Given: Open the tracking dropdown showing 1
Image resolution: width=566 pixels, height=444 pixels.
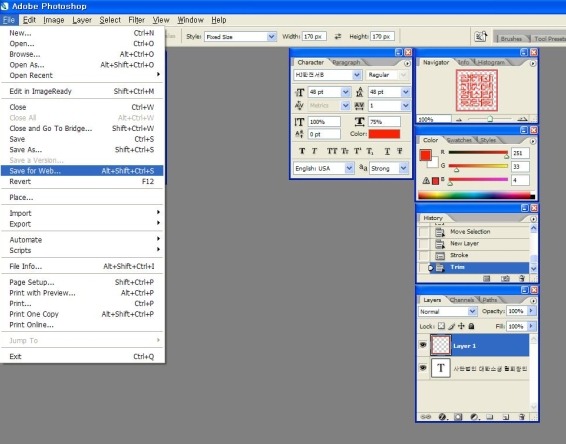Looking at the screenshot, I should click(x=405, y=105).
